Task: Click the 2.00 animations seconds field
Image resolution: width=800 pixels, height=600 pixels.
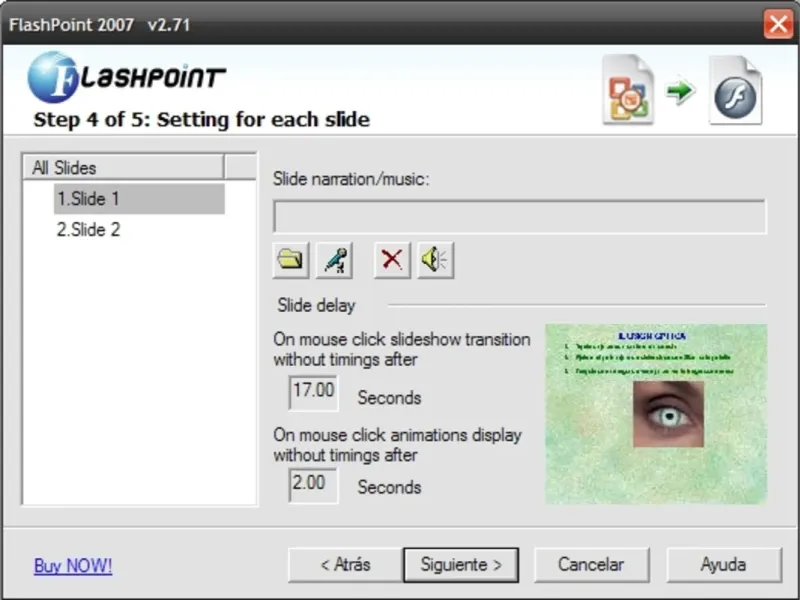Action: pos(312,485)
